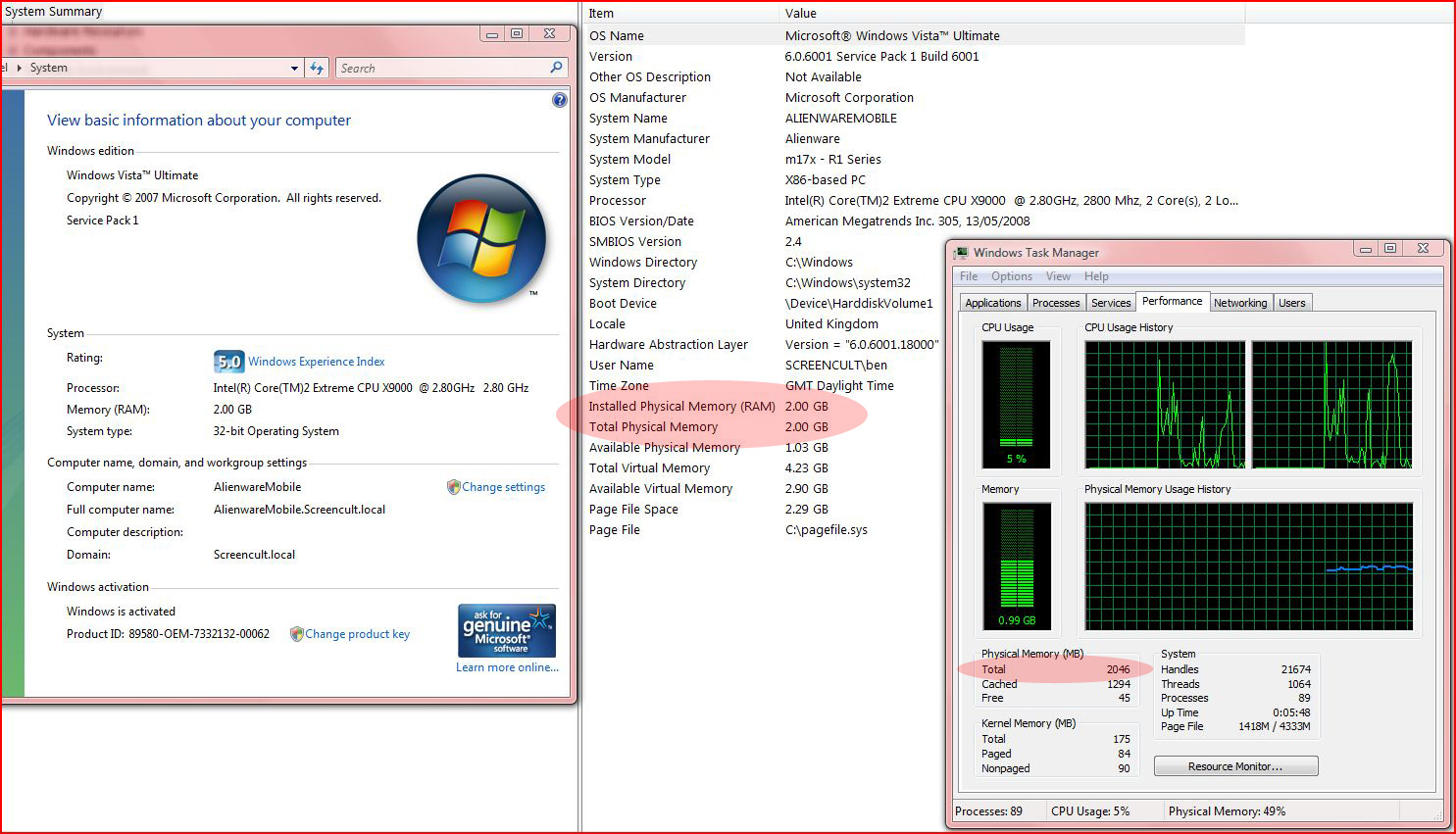Click the System breadcrumb in address bar
1456x834 pixels.
48,68
